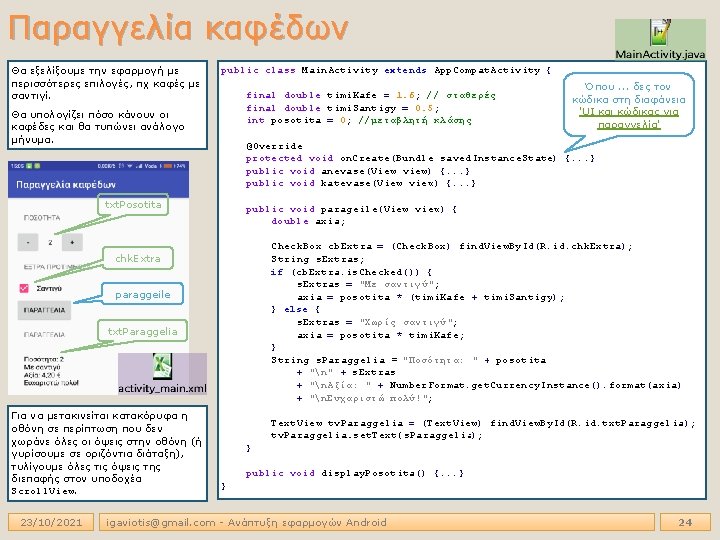Screen dimensions: 720x540
Task: Click the 'TextView tvParaggelia' findViewById line
Action: click(x=483, y=423)
